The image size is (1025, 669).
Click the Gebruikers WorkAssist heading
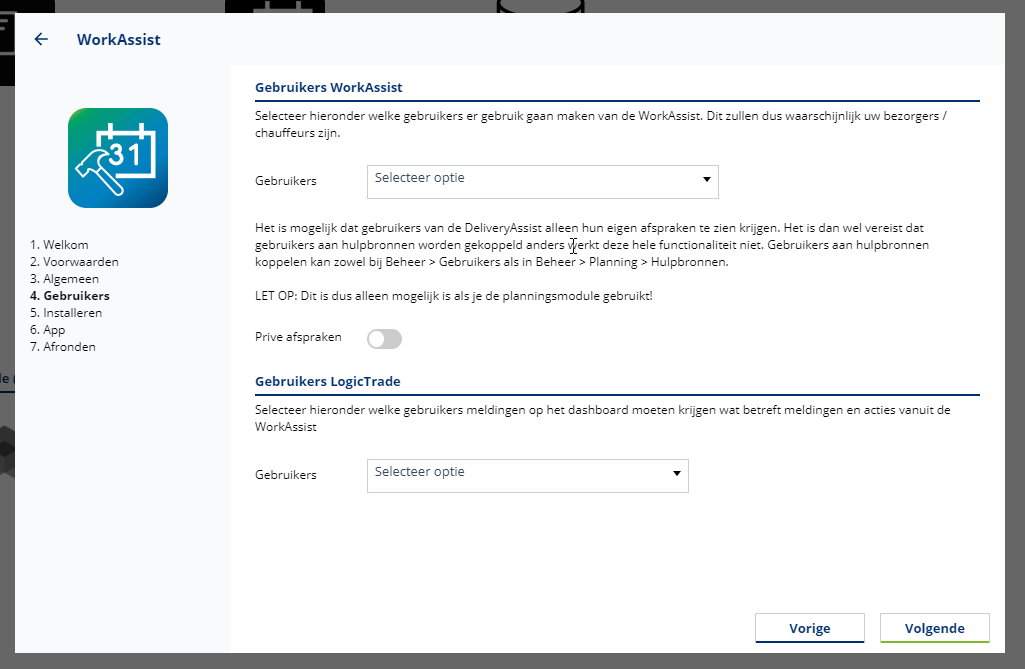pos(329,87)
